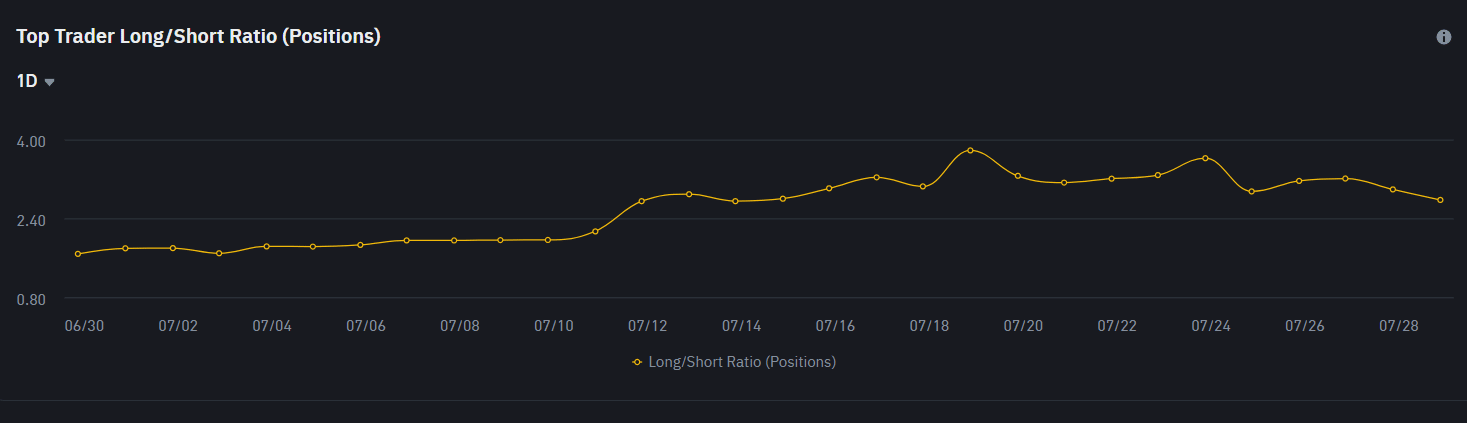
Task: Select the data point at 07/18
Action: (923, 186)
